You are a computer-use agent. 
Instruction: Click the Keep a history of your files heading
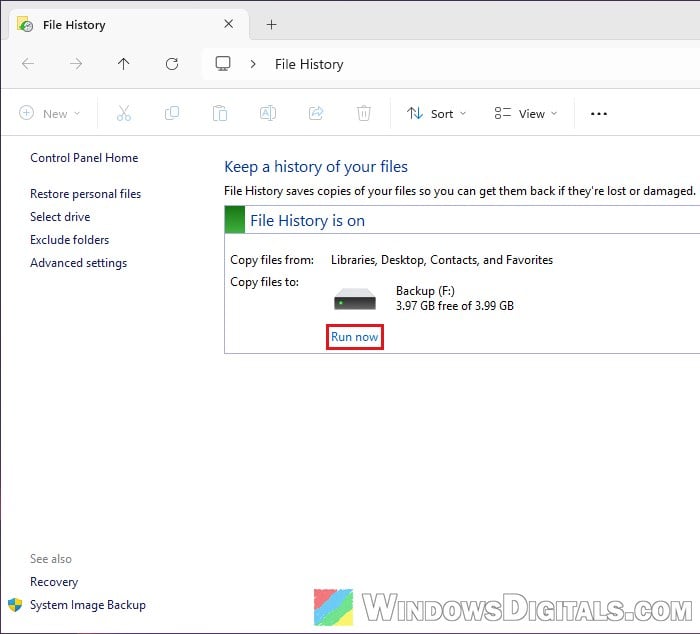click(316, 167)
